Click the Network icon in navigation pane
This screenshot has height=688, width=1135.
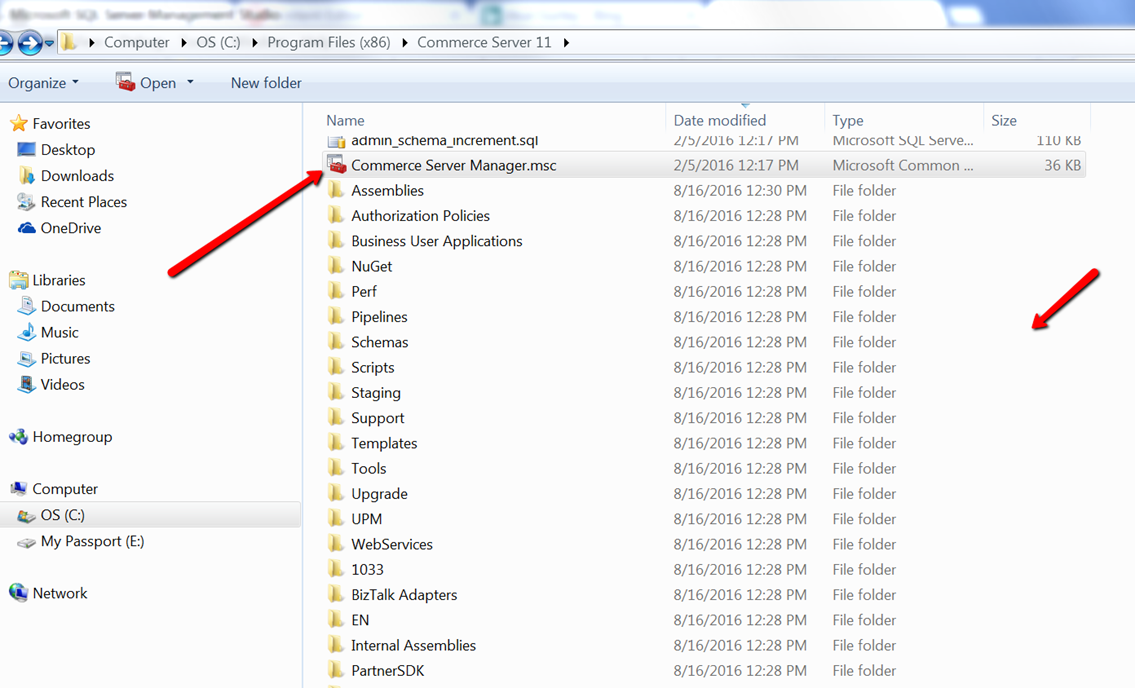tap(18, 593)
